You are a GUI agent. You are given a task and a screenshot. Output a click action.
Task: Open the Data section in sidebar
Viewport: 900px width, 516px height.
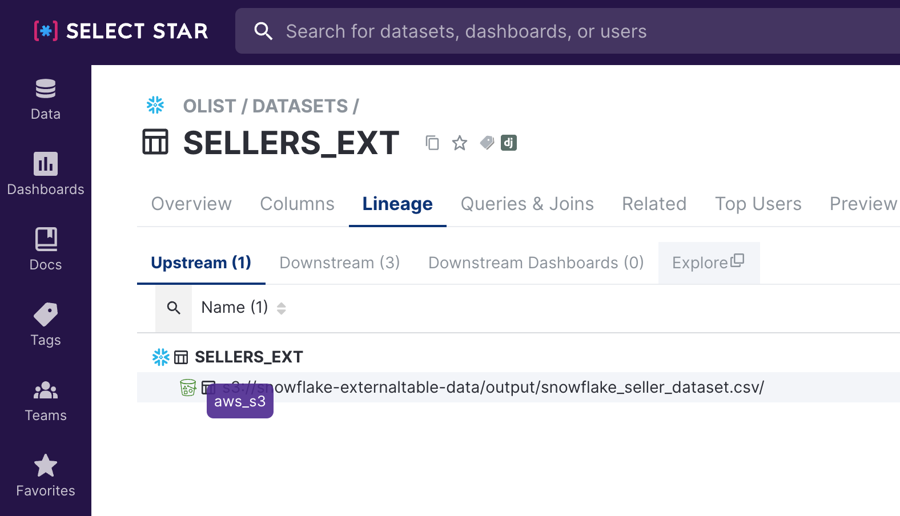click(45, 99)
